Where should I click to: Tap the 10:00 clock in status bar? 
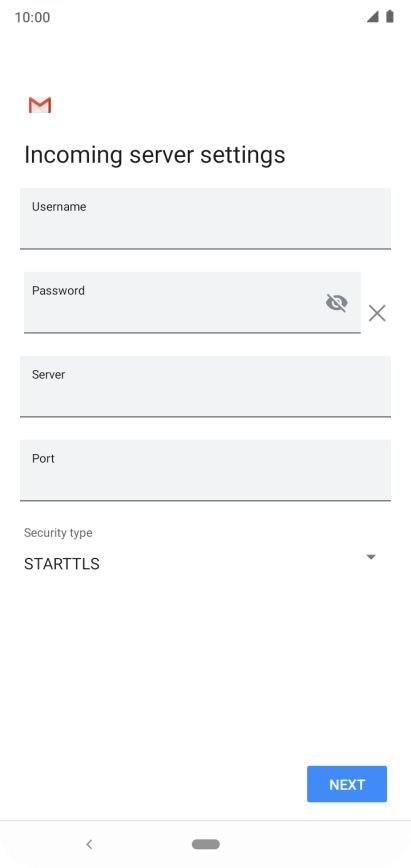tap(32, 17)
